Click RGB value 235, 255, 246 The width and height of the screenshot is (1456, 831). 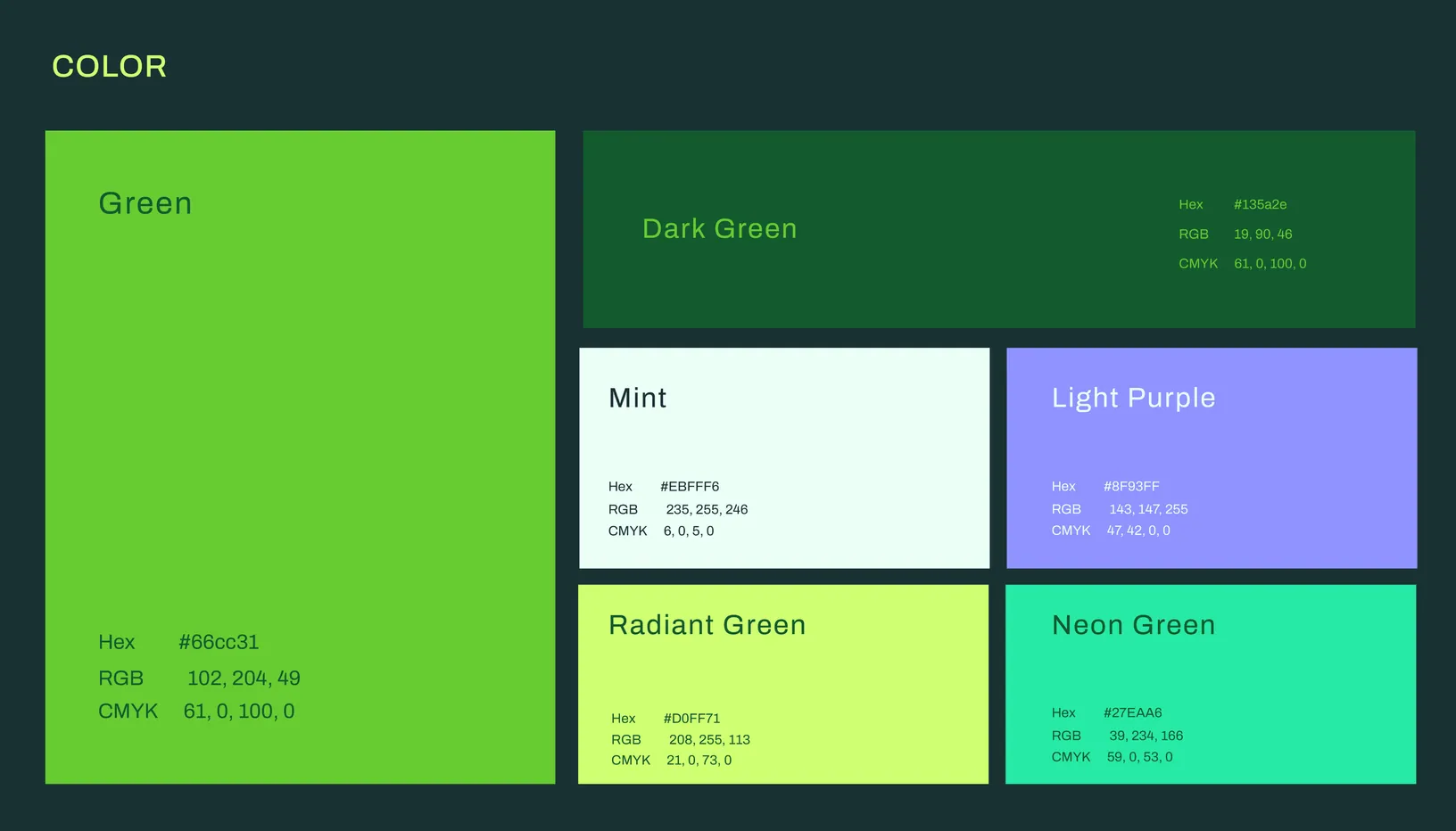point(707,509)
